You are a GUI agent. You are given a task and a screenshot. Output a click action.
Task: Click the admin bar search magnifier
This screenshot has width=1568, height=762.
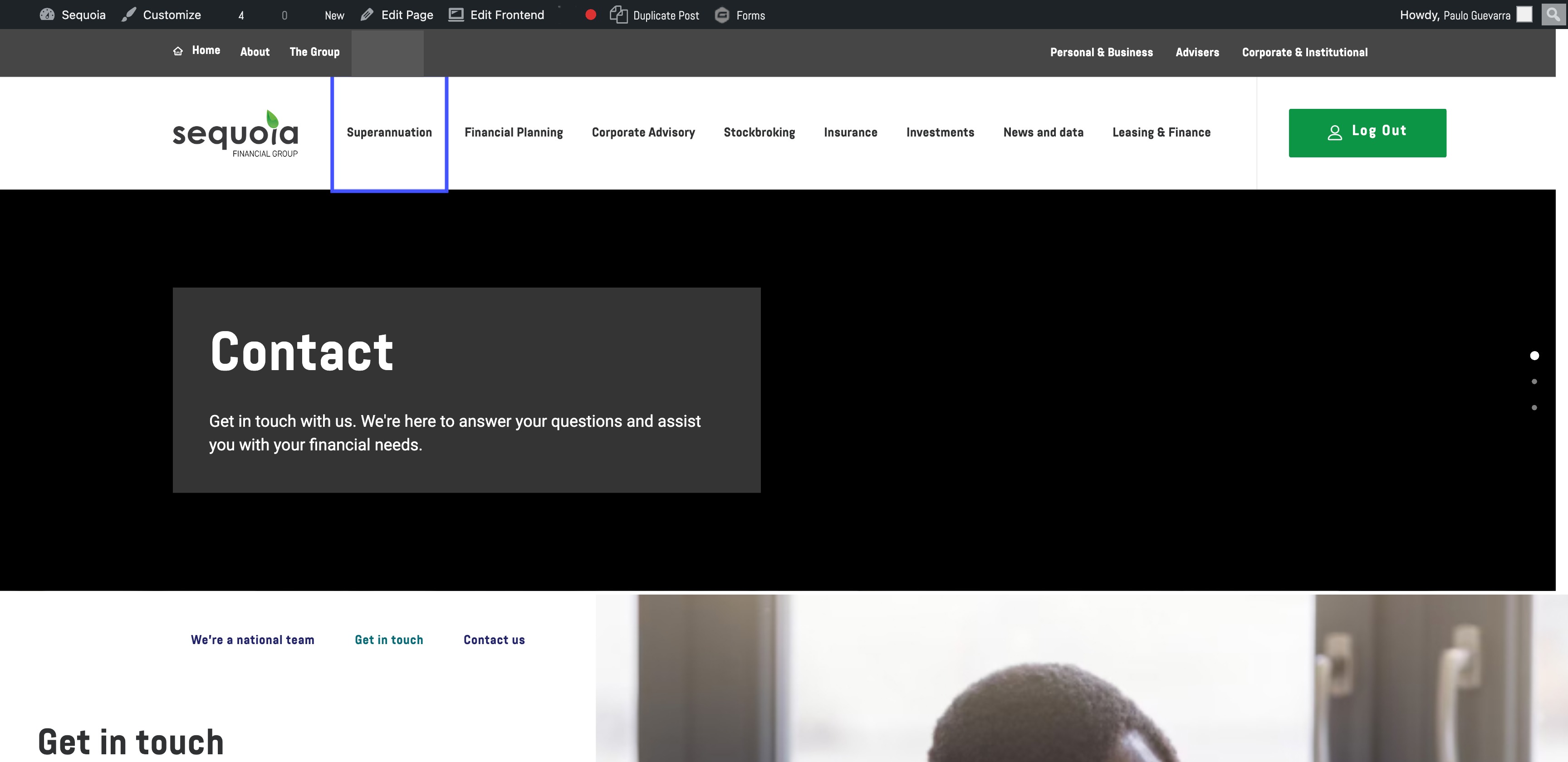pos(1553,14)
